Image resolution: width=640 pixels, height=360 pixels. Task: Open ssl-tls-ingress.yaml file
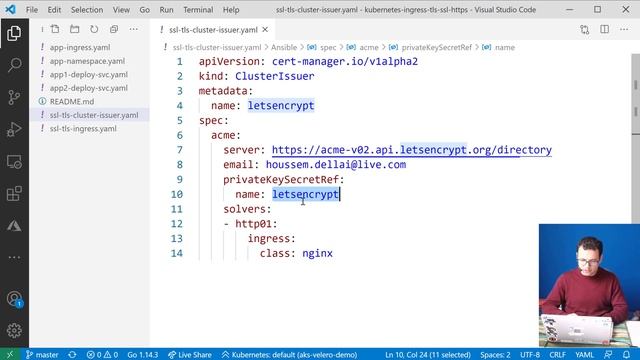click(x=83, y=129)
